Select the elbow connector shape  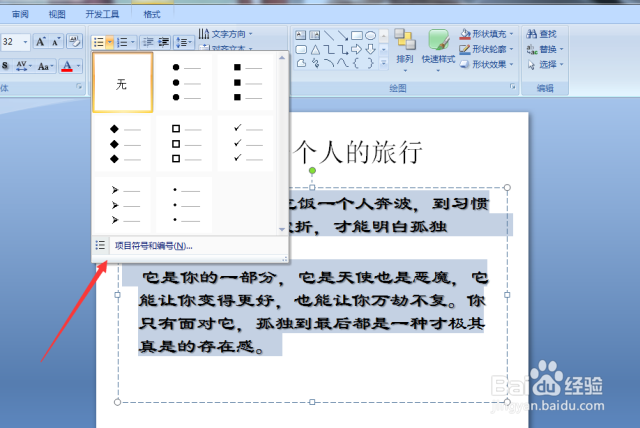(329, 50)
